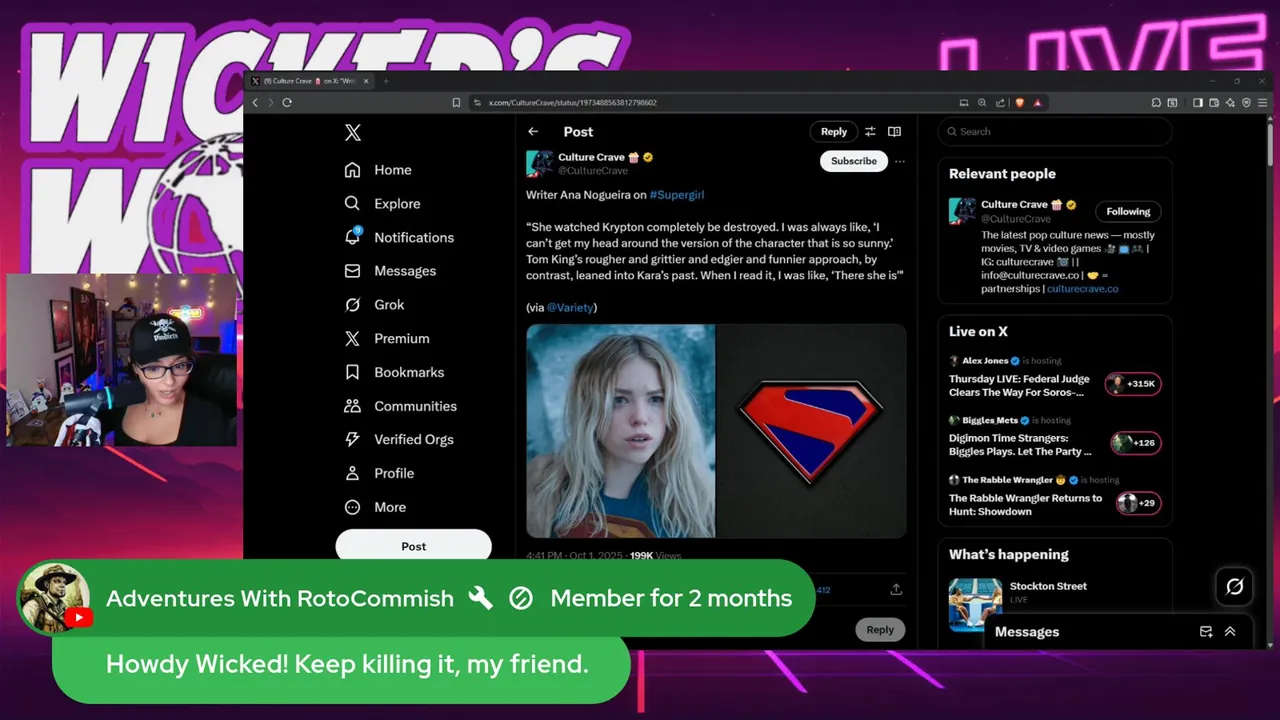This screenshot has height=720, width=1280.
Task: Toggle the Following button for Culture Crave
Action: point(1128,211)
